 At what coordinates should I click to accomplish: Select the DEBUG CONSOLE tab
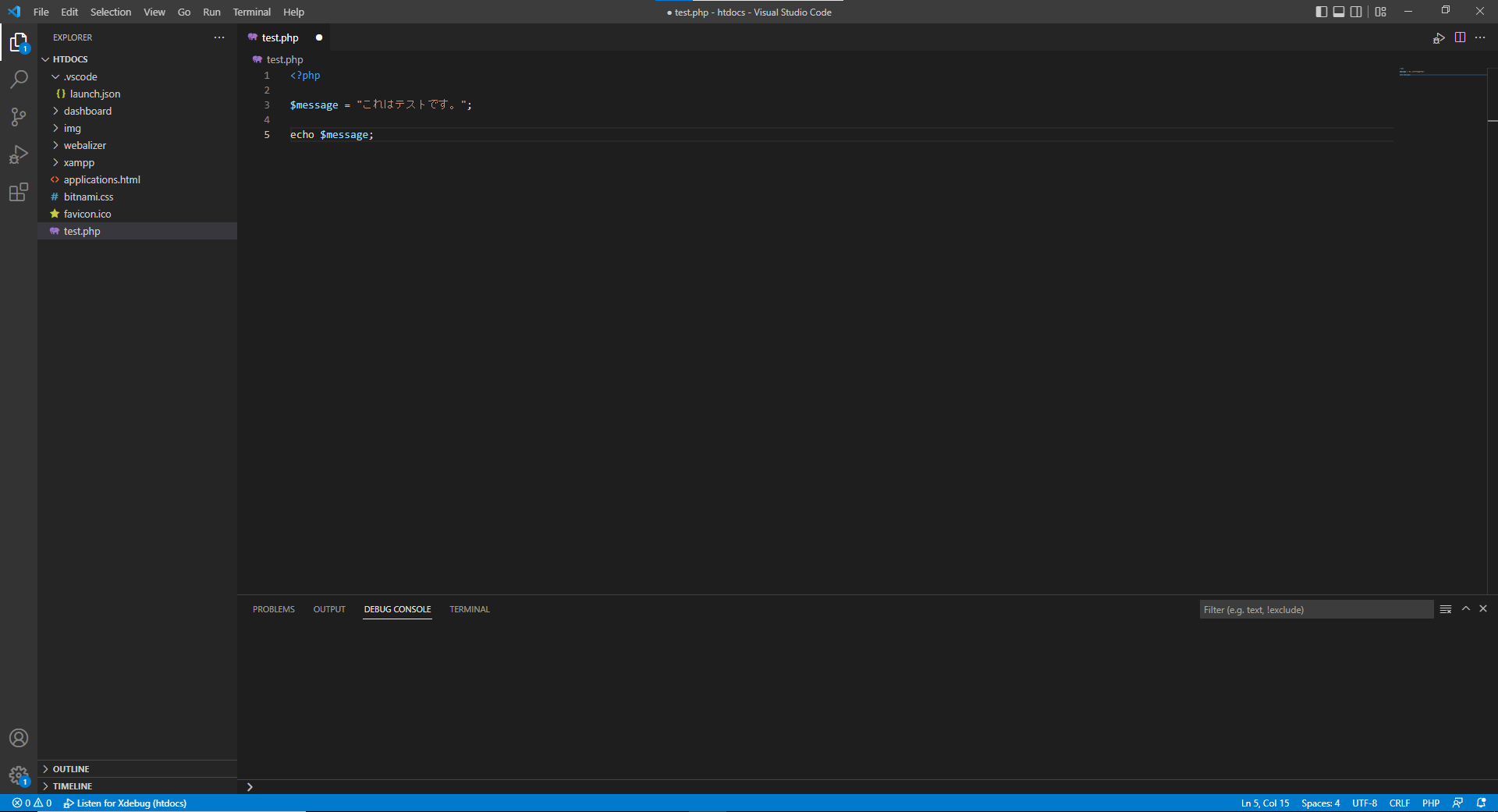[x=397, y=609]
